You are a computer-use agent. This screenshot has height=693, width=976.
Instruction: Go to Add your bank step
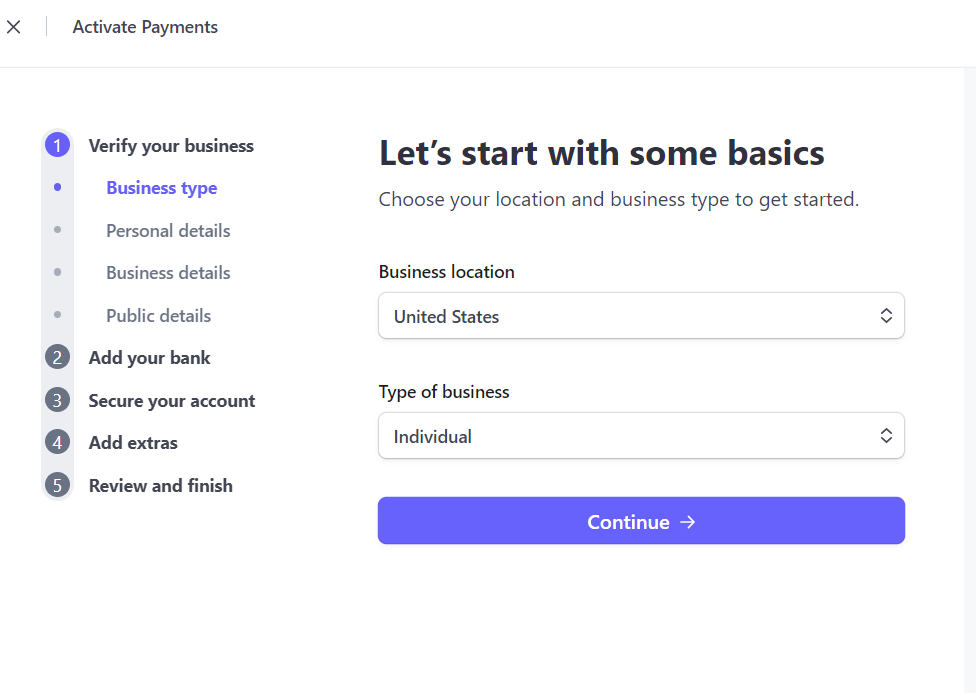150,358
